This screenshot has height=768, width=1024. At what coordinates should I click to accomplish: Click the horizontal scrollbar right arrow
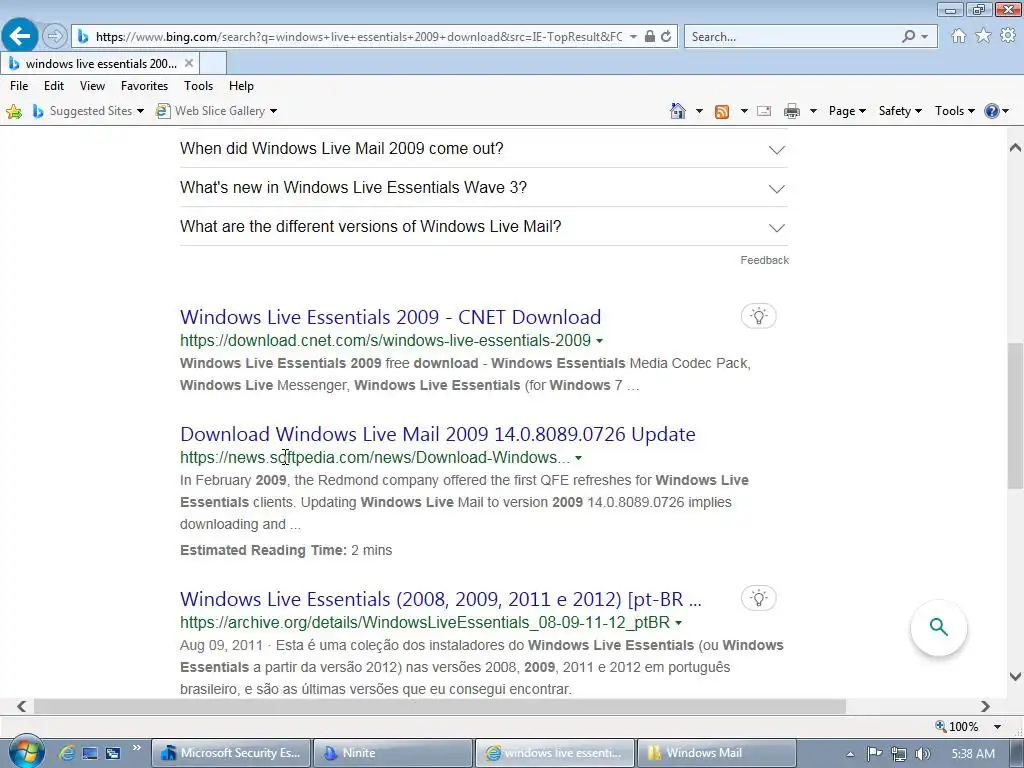tap(985, 707)
